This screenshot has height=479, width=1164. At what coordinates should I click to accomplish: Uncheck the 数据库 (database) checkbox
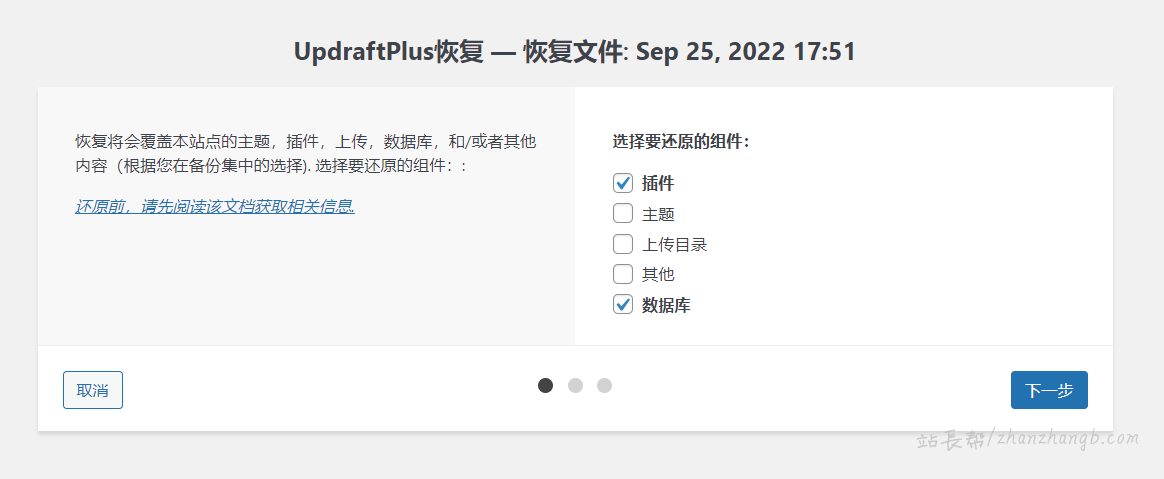(623, 305)
